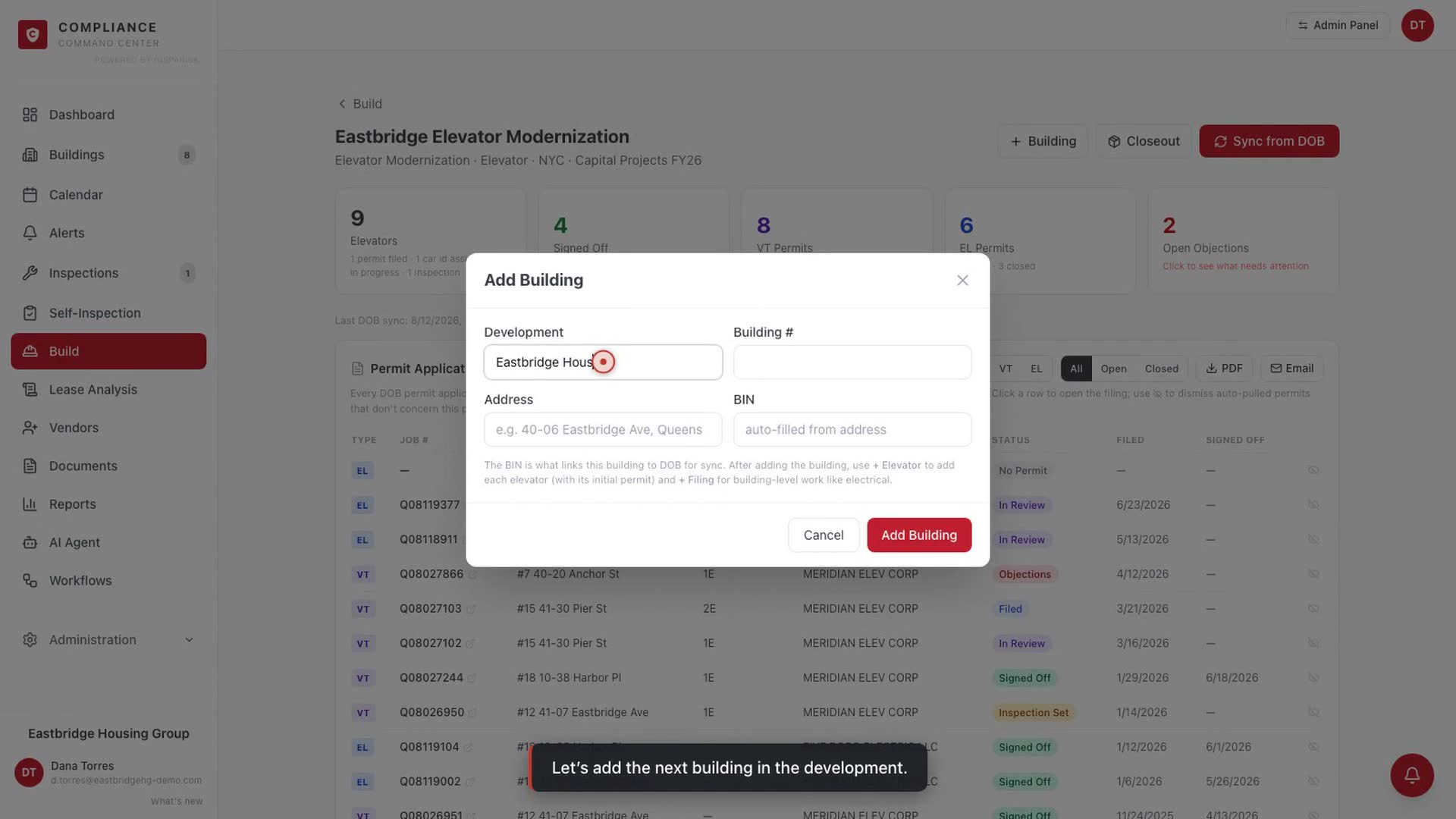Click the Compliance Command Center shield logo
Viewport: 1456px width, 819px height.
click(33, 34)
